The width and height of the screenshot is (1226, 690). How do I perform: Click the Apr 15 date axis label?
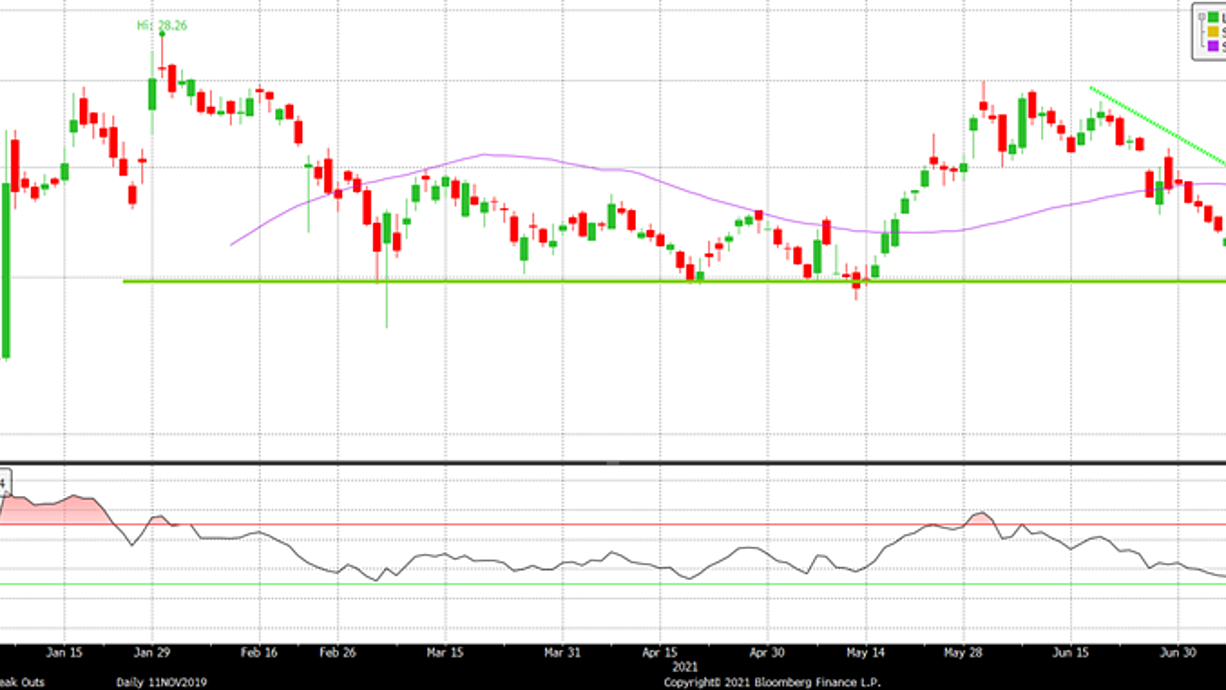[660, 652]
